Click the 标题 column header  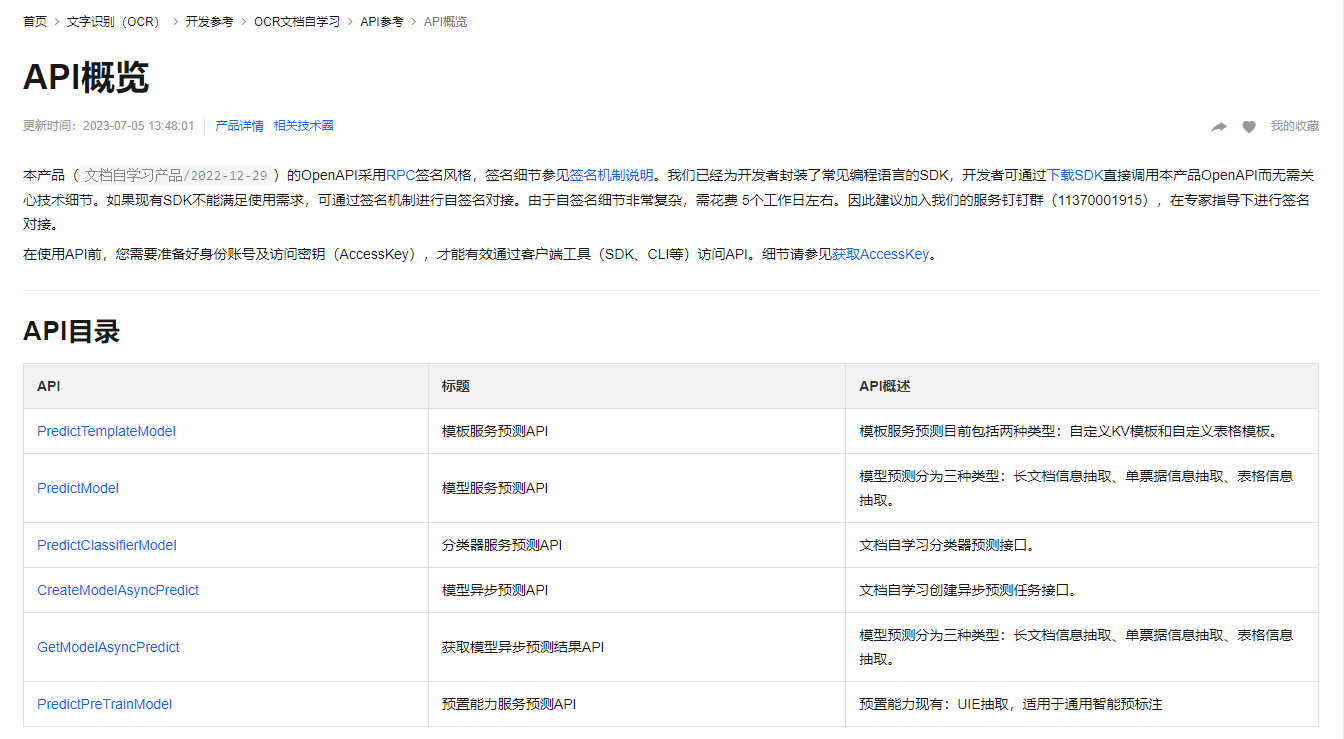637,386
